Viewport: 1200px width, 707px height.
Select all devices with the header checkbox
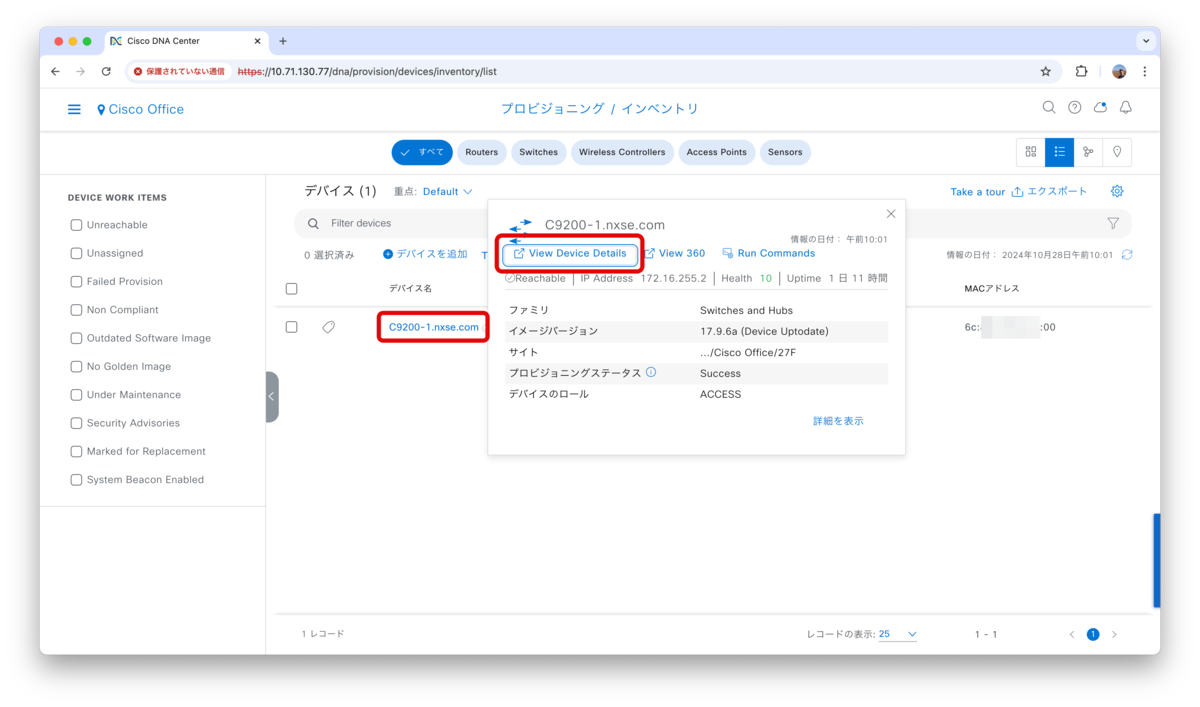(292, 289)
